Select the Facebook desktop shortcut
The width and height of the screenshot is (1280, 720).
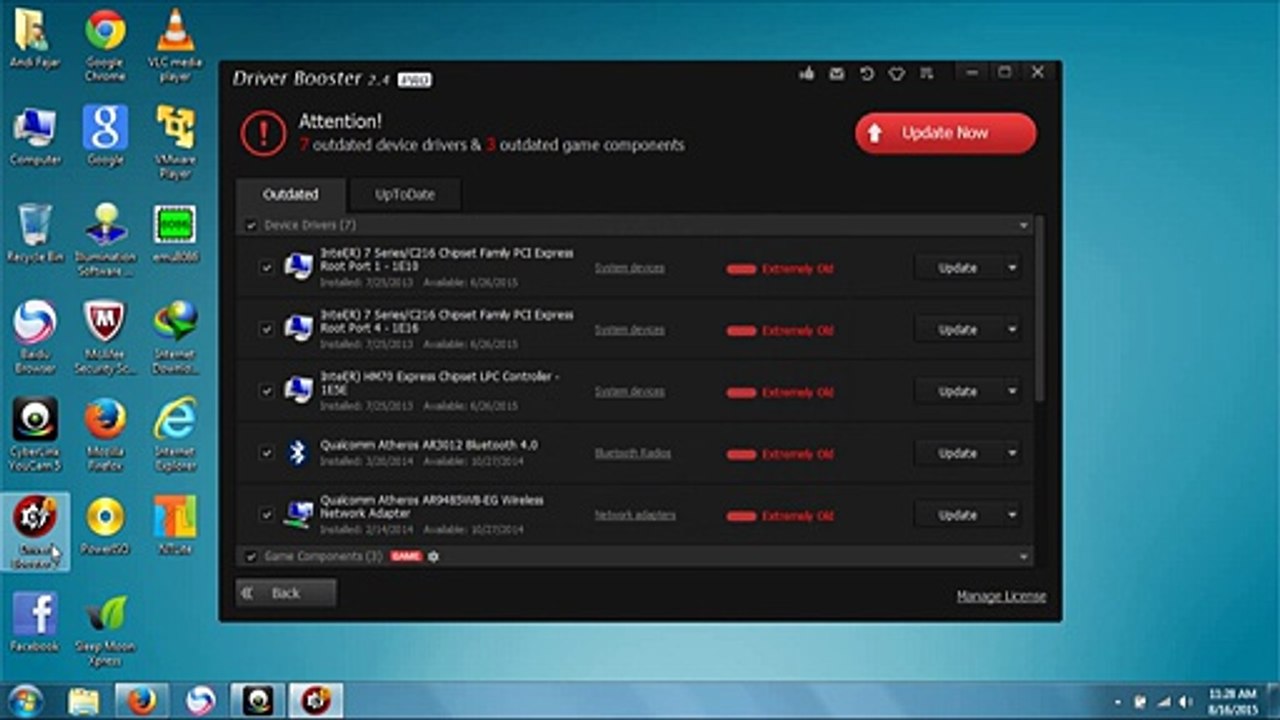click(35, 622)
